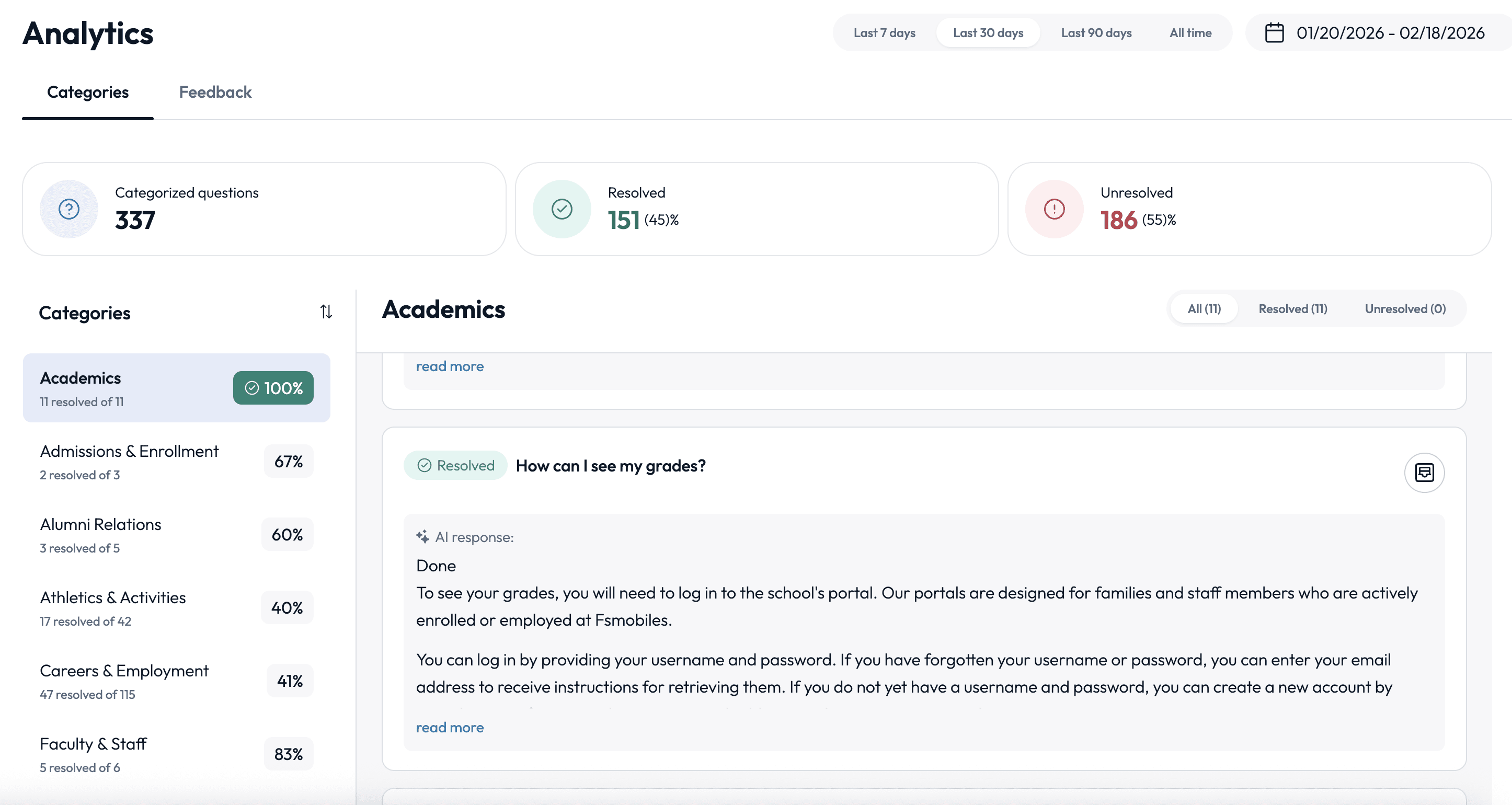
Task: Click the Academics section heading
Action: 443,309
